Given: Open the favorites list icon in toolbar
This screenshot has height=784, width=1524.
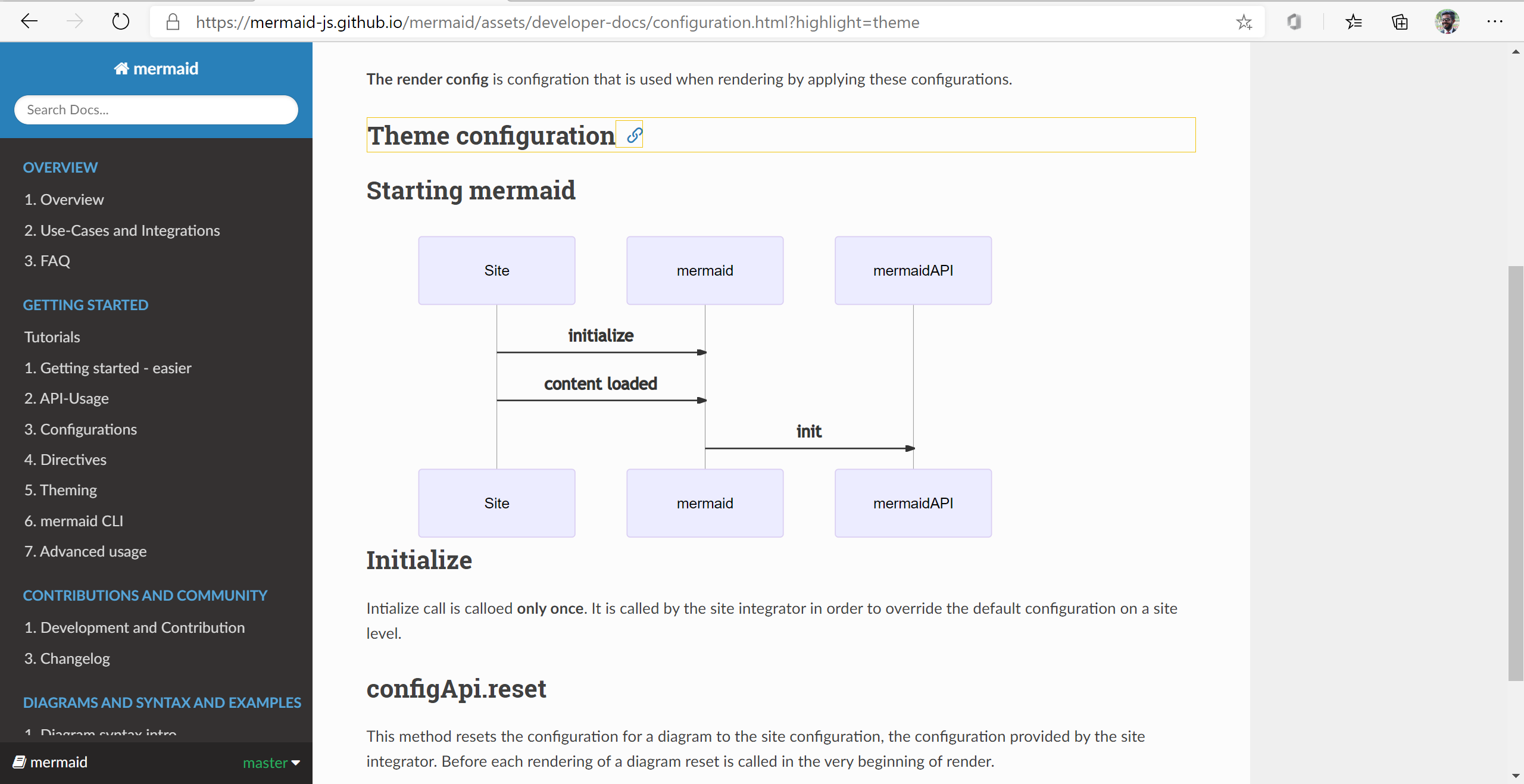Looking at the screenshot, I should [x=1354, y=22].
